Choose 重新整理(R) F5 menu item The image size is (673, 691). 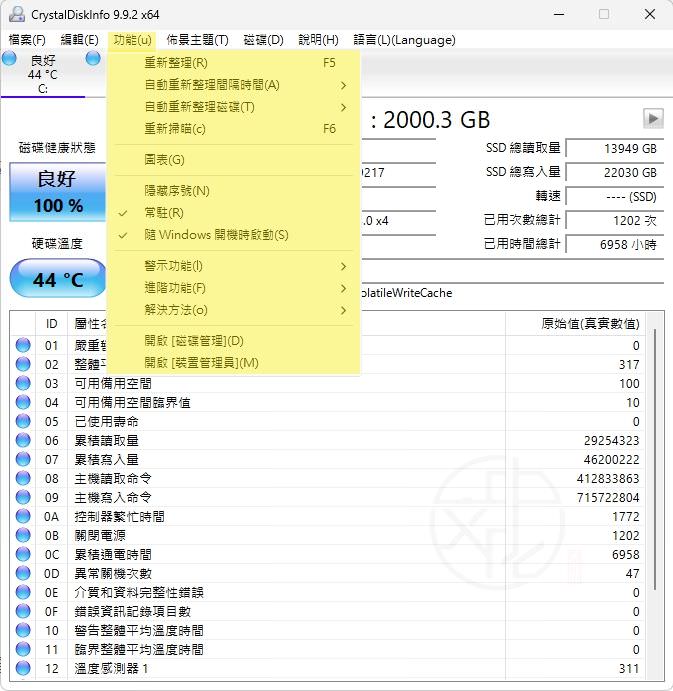point(234,63)
